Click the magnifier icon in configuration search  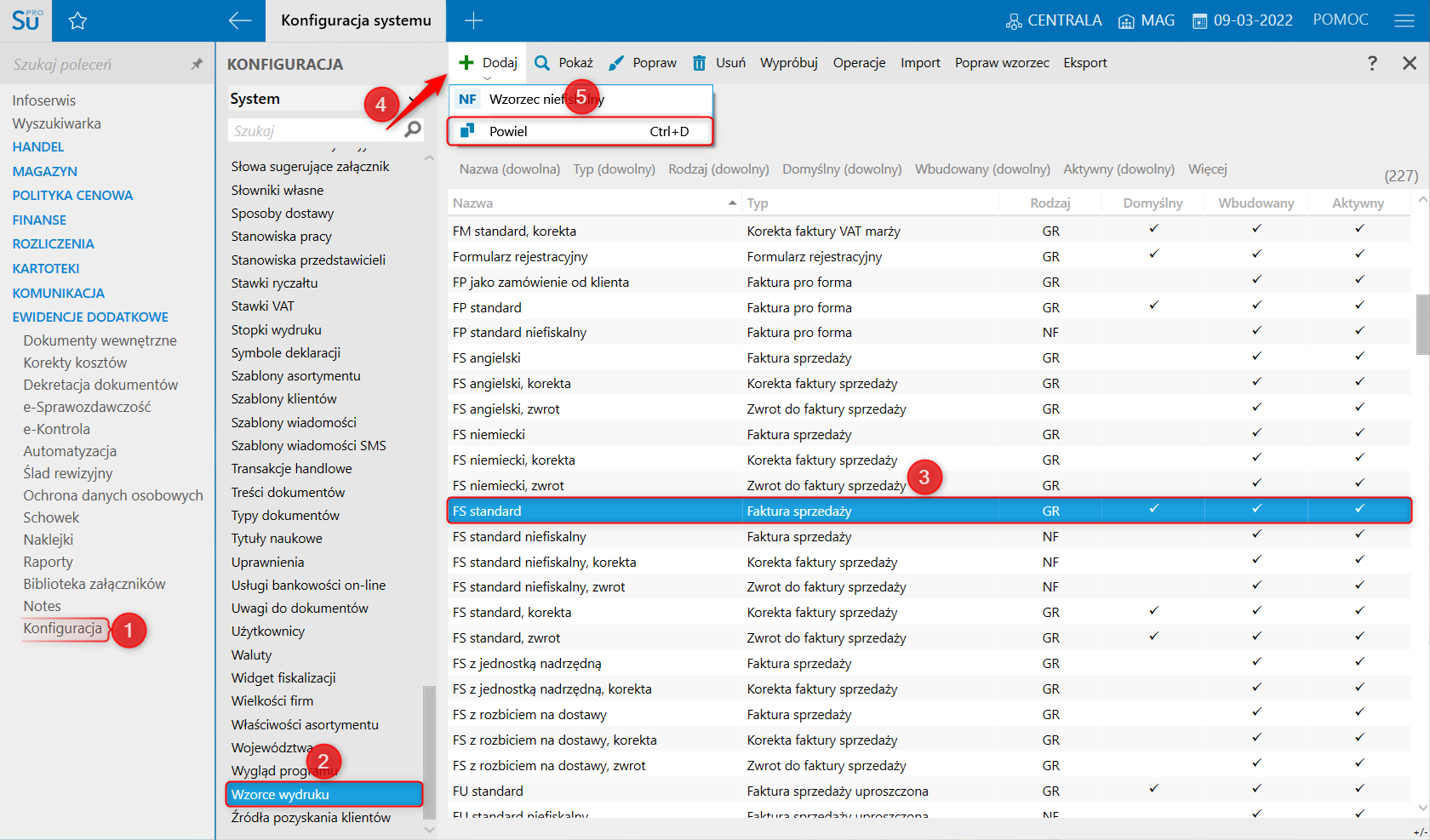point(413,129)
